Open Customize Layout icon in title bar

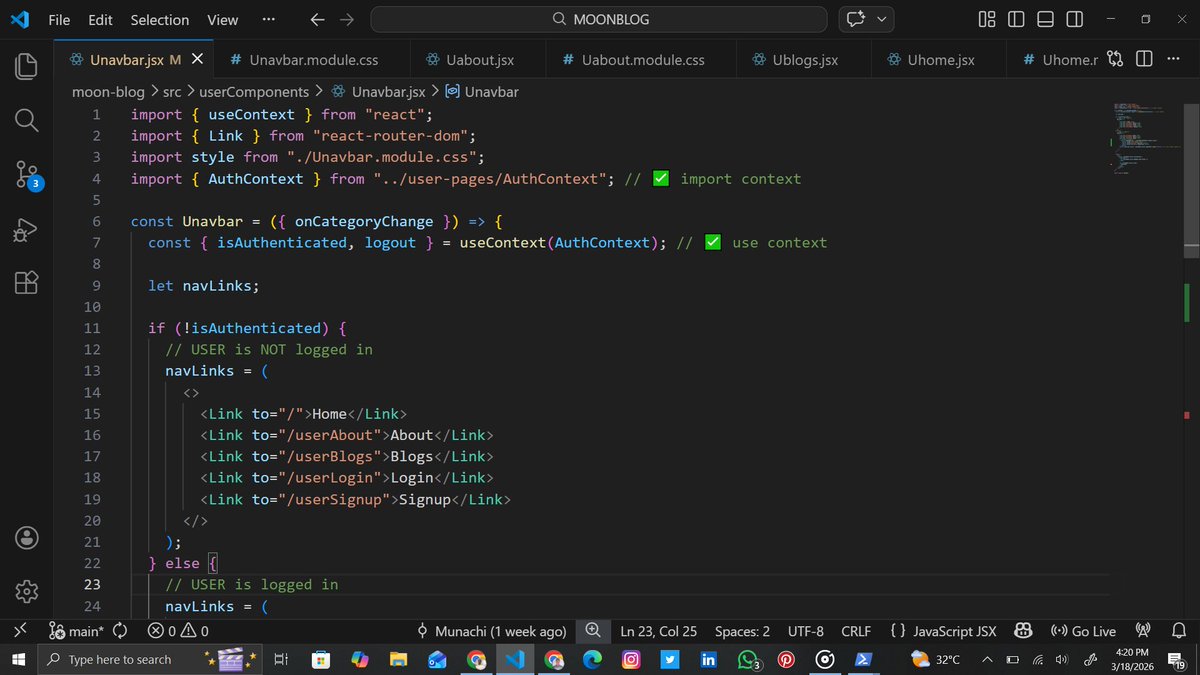987,19
